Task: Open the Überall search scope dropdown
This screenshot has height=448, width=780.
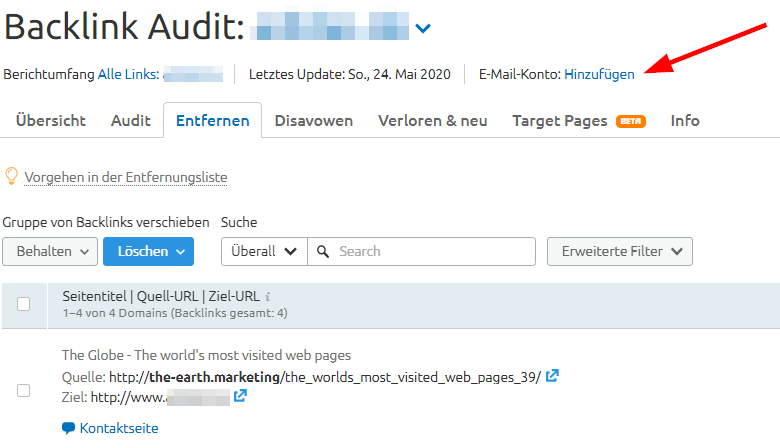Action: click(x=264, y=252)
